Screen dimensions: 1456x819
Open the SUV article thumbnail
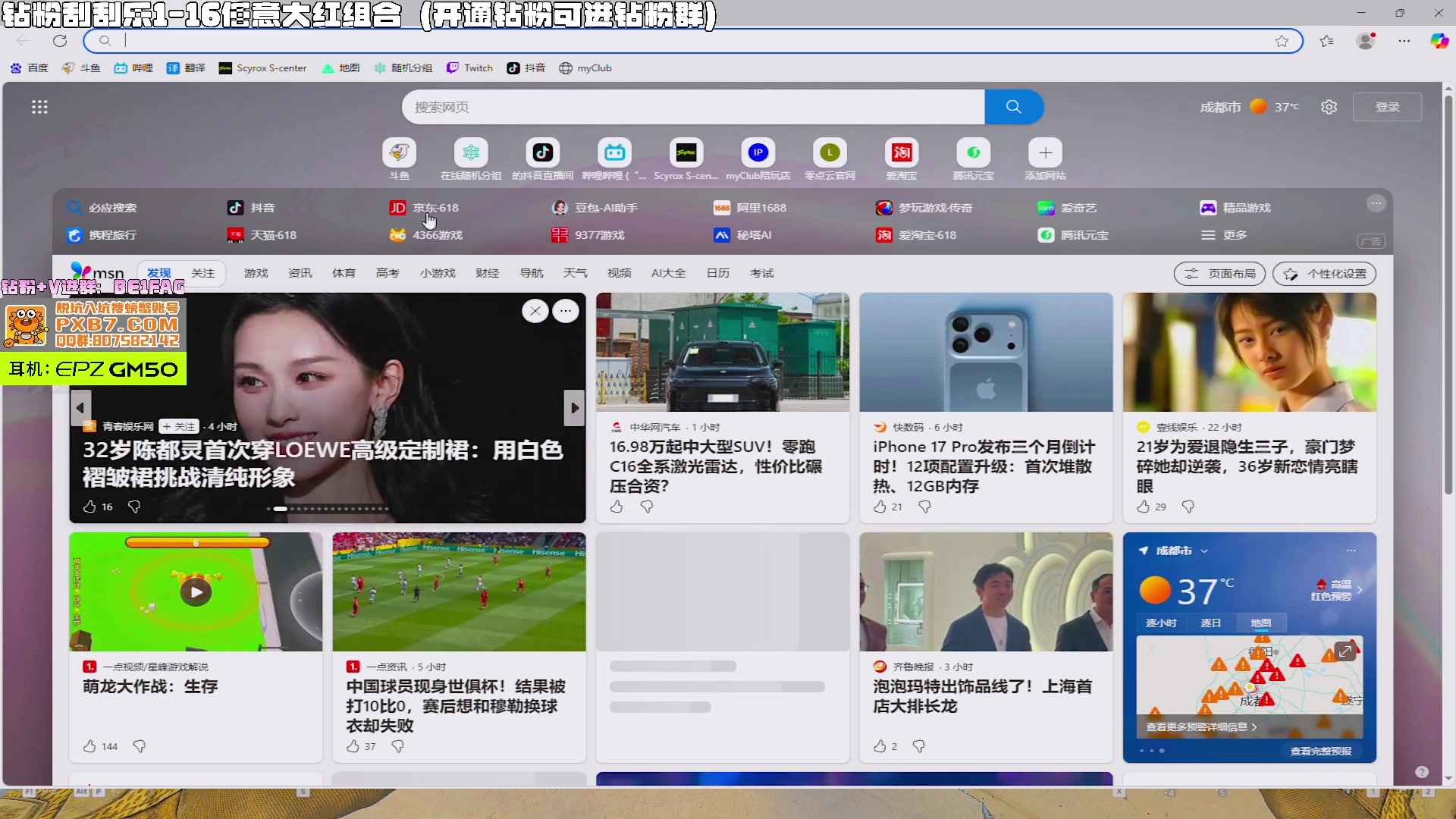coord(722,352)
